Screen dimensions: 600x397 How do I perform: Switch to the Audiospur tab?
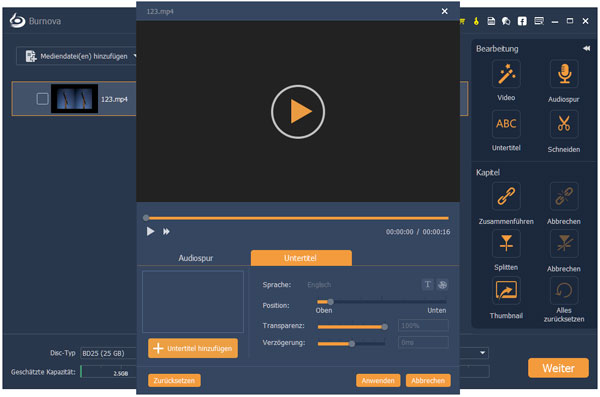pos(196,258)
